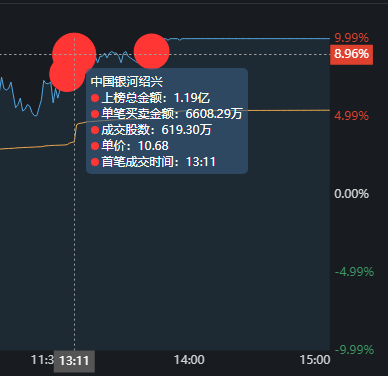Click red bullet beside 单笔买卖金额
The width and height of the screenshot is (388, 376).
click(x=95, y=114)
